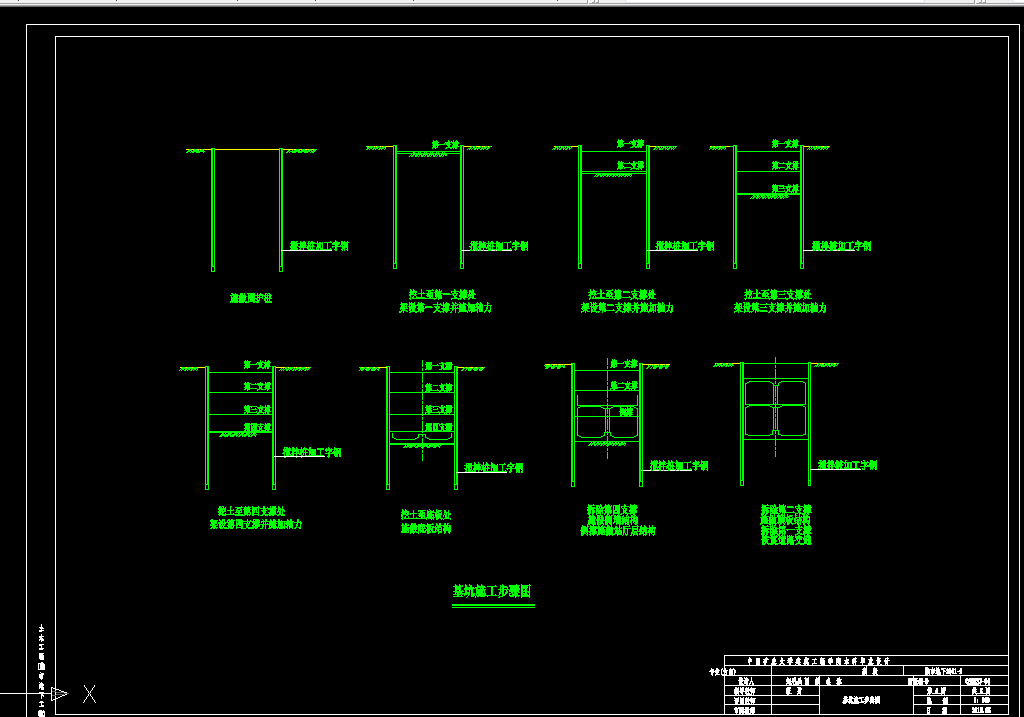Select the vertical margin text on the left frame
The height and width of the screenshot is (717, 1024).
coord(41,671)
